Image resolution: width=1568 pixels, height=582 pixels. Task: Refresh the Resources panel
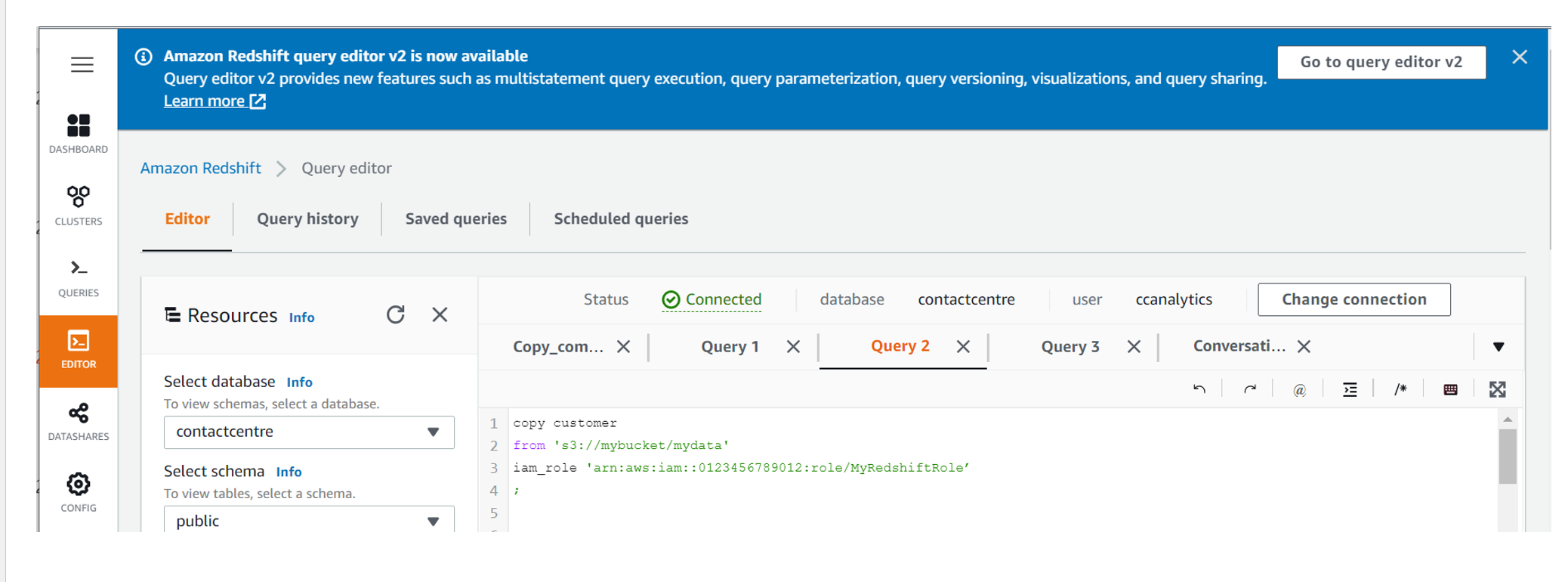tap(396, 314)
